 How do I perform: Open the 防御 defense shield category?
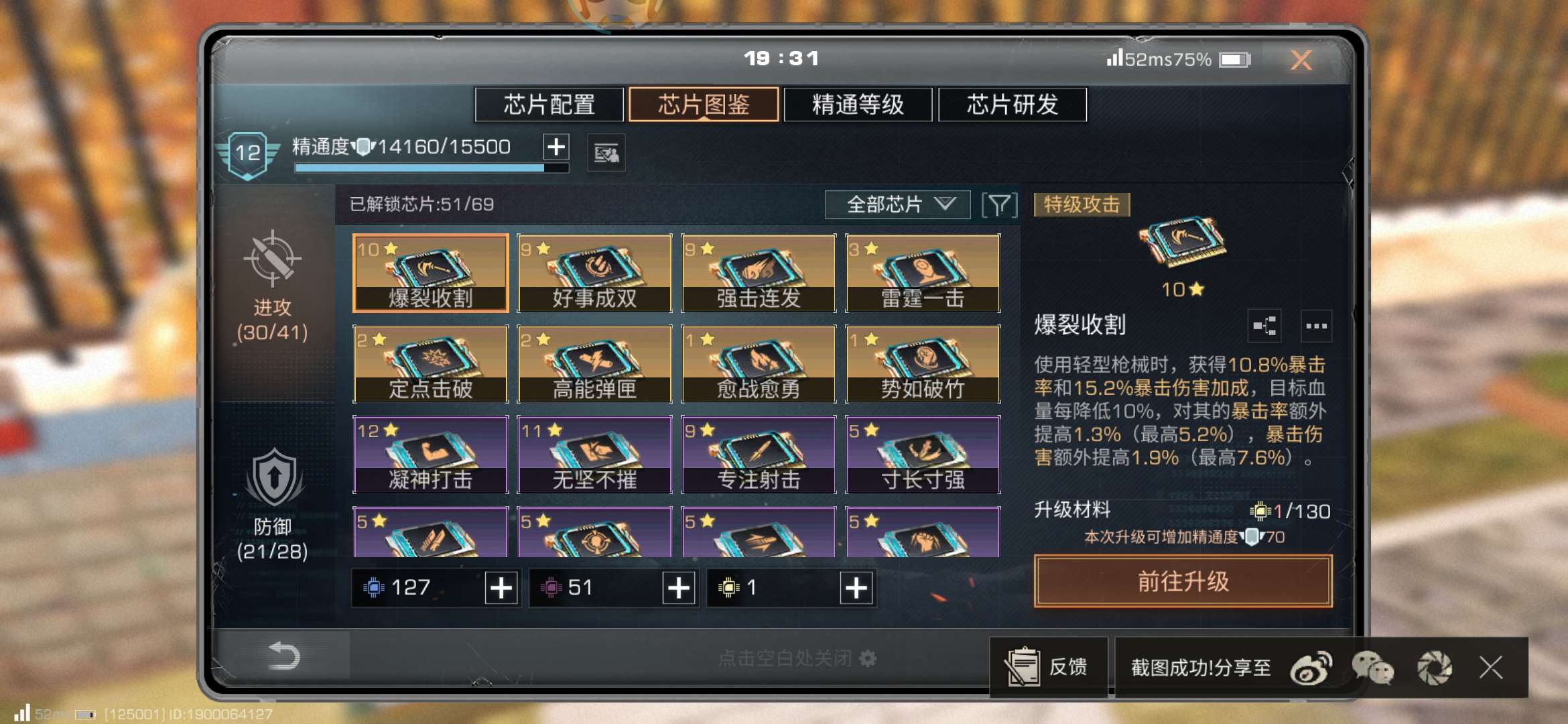click(273, 477)
